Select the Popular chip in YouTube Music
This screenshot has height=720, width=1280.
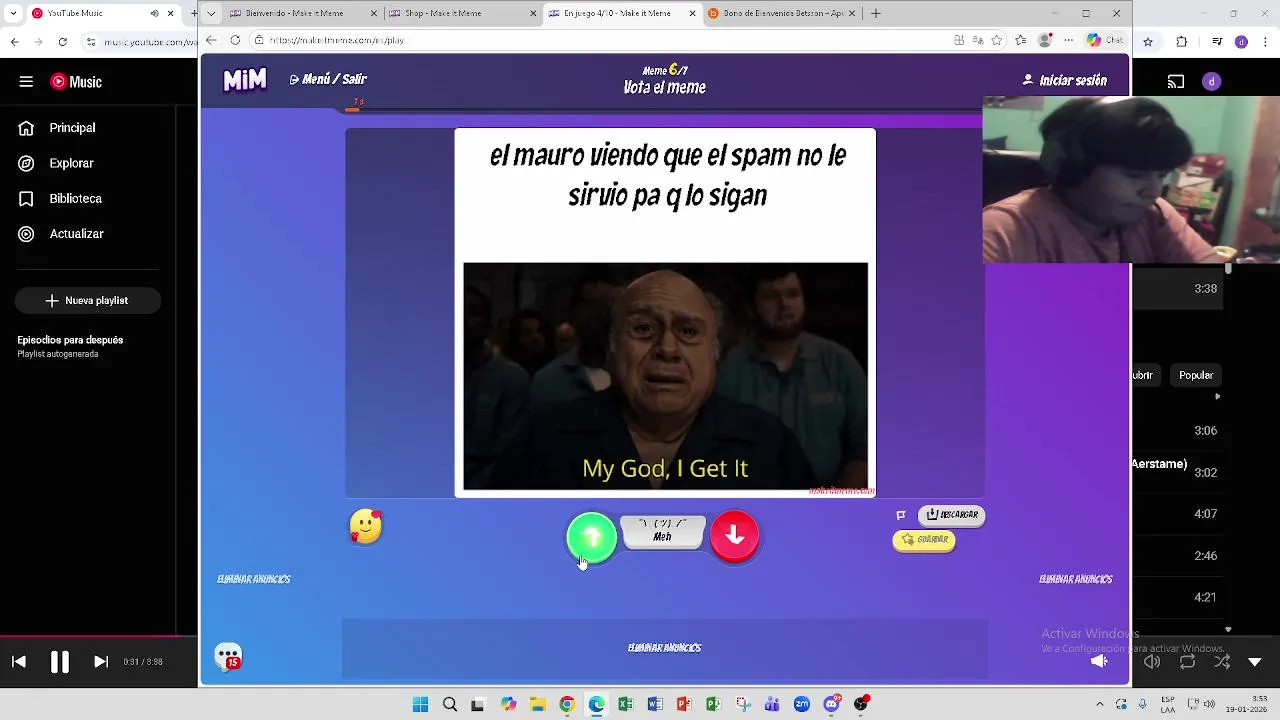(x=1196, y=375)
